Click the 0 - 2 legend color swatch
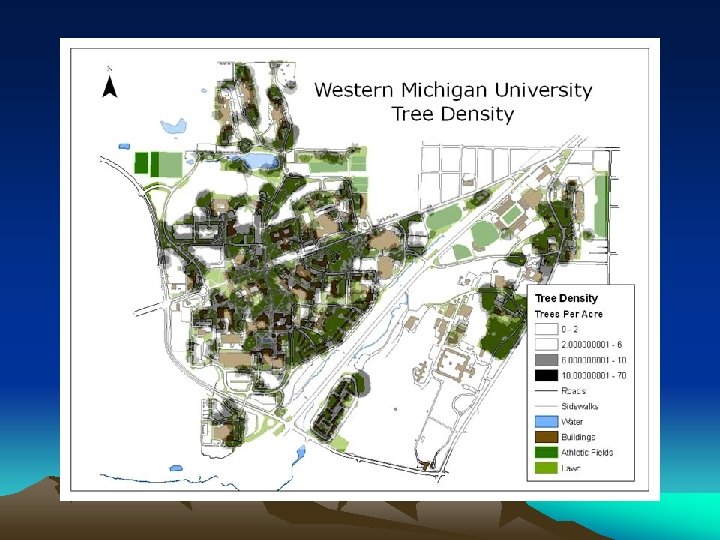Viewport: 720px width, 540px height. click(x=546, y=329)
